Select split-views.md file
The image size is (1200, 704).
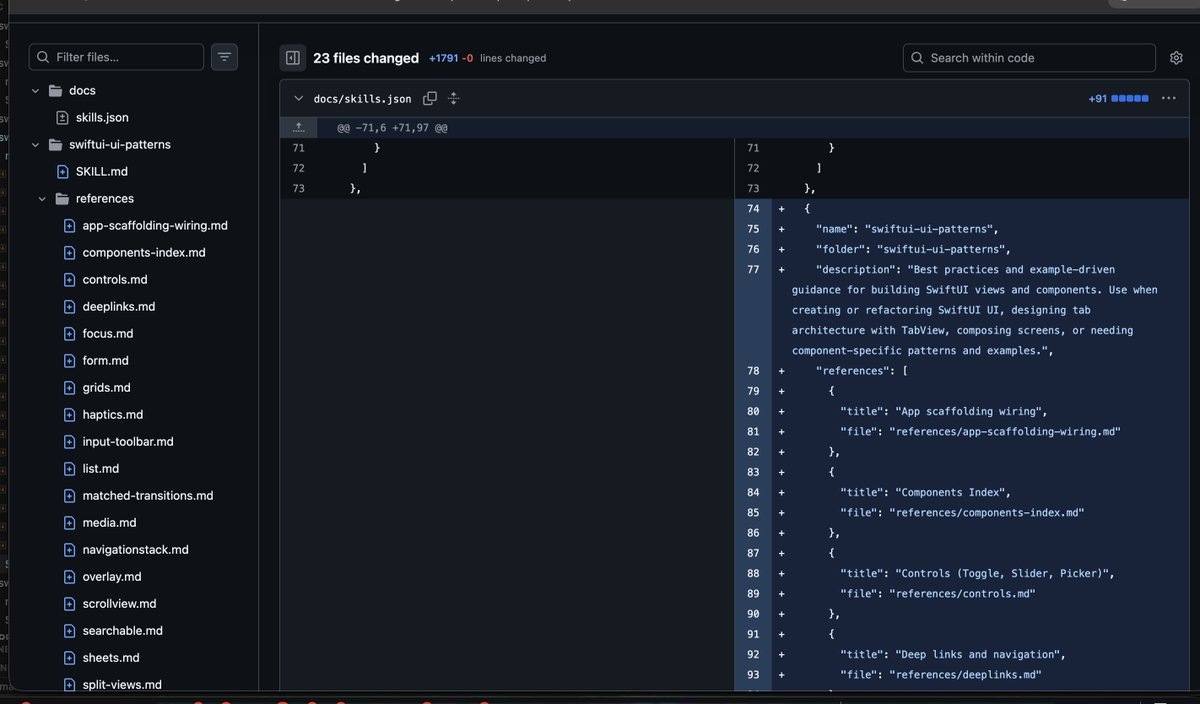122,684
